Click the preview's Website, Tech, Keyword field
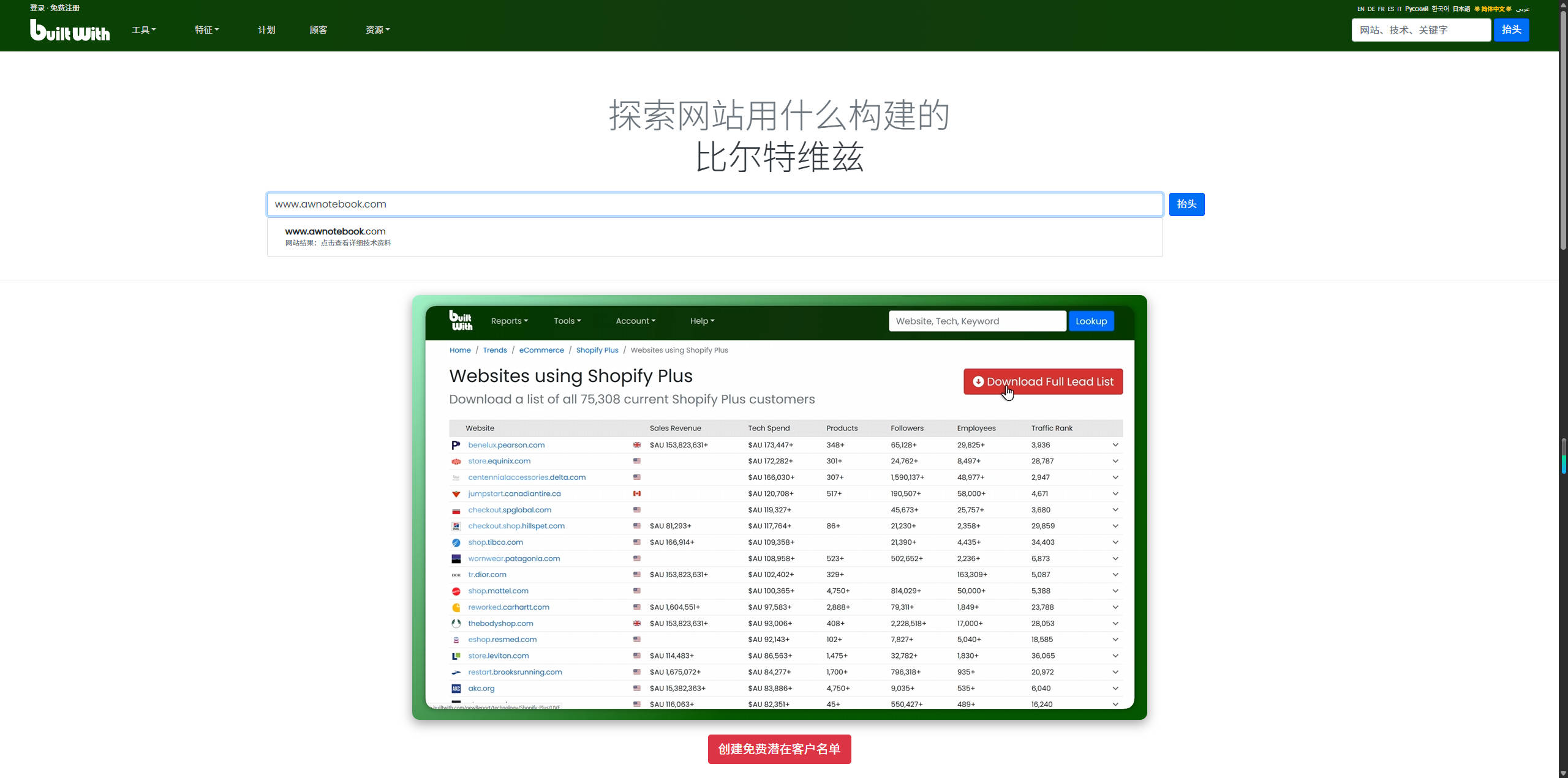The width and height of the screenshot is (1568, 778). [977, 321]
